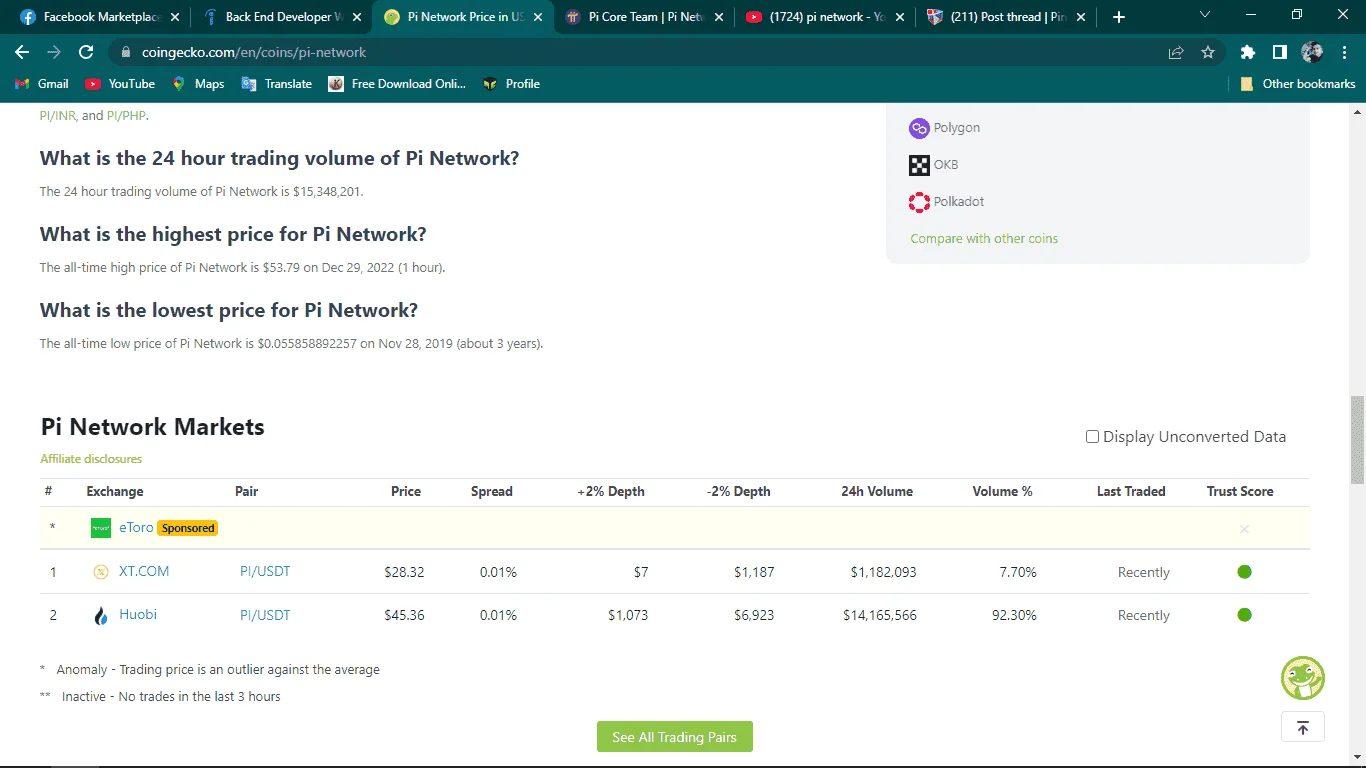Click the XT.COM exchange logo
Viewport: 1366px width, 768px height.
(x=100, y=572)
